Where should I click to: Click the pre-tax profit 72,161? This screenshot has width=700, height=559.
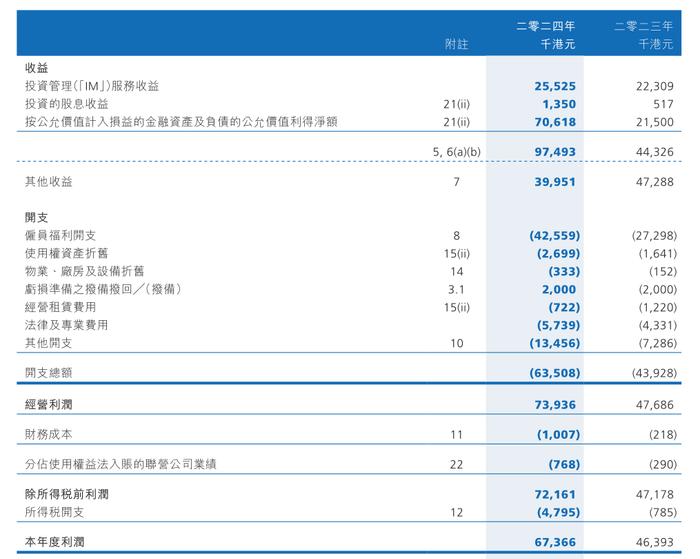[555, 494]
